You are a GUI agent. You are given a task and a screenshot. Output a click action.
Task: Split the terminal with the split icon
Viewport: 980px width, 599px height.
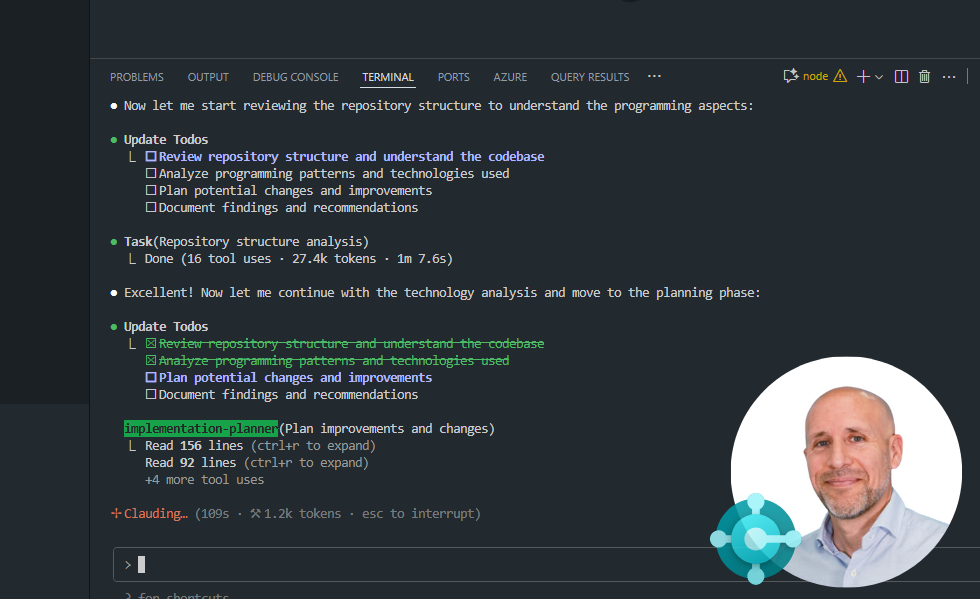pos(901,77)
